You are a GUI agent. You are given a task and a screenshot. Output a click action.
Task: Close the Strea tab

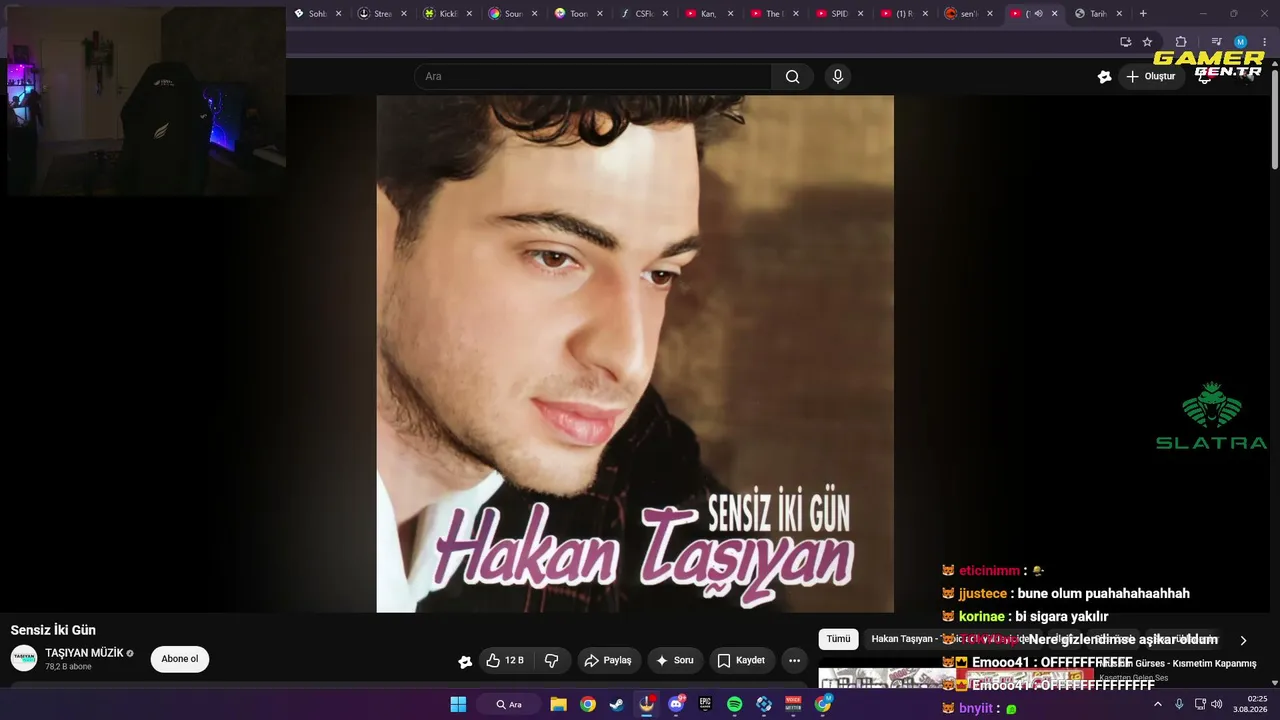[x=404, y=14]
